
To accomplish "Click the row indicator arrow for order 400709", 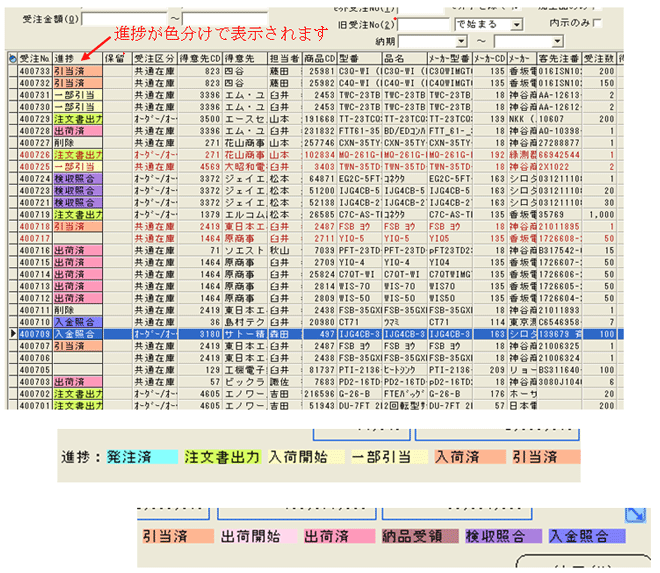I will coord(11,333).
